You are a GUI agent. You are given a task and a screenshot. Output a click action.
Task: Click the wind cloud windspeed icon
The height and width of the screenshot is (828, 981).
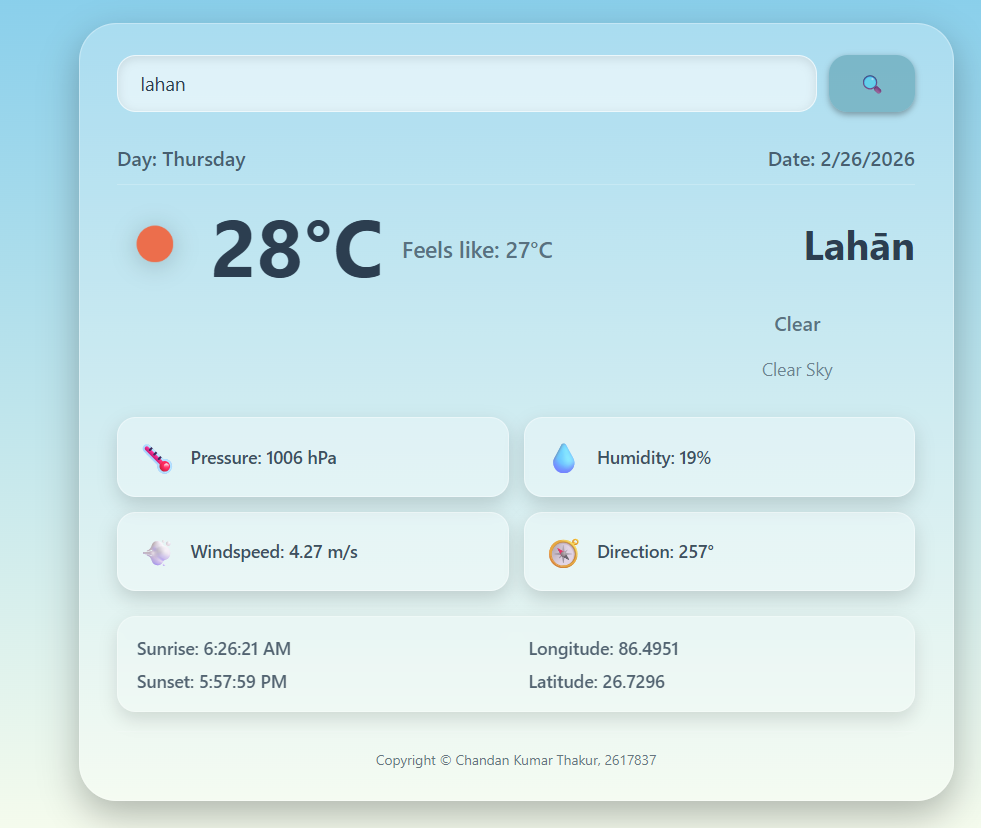point(157,552)
